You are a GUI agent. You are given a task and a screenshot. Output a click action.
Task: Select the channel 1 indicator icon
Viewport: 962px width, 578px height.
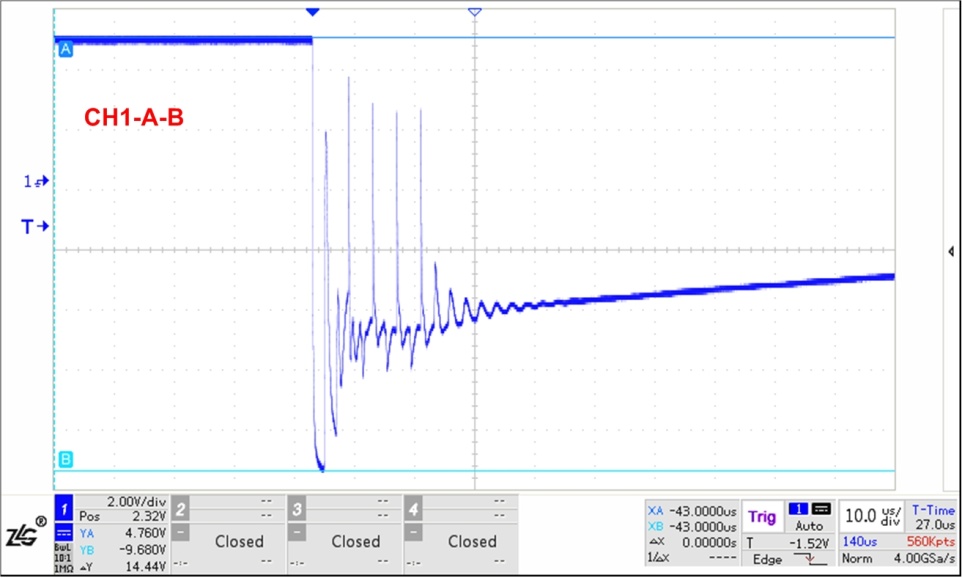tap(63, 508)
